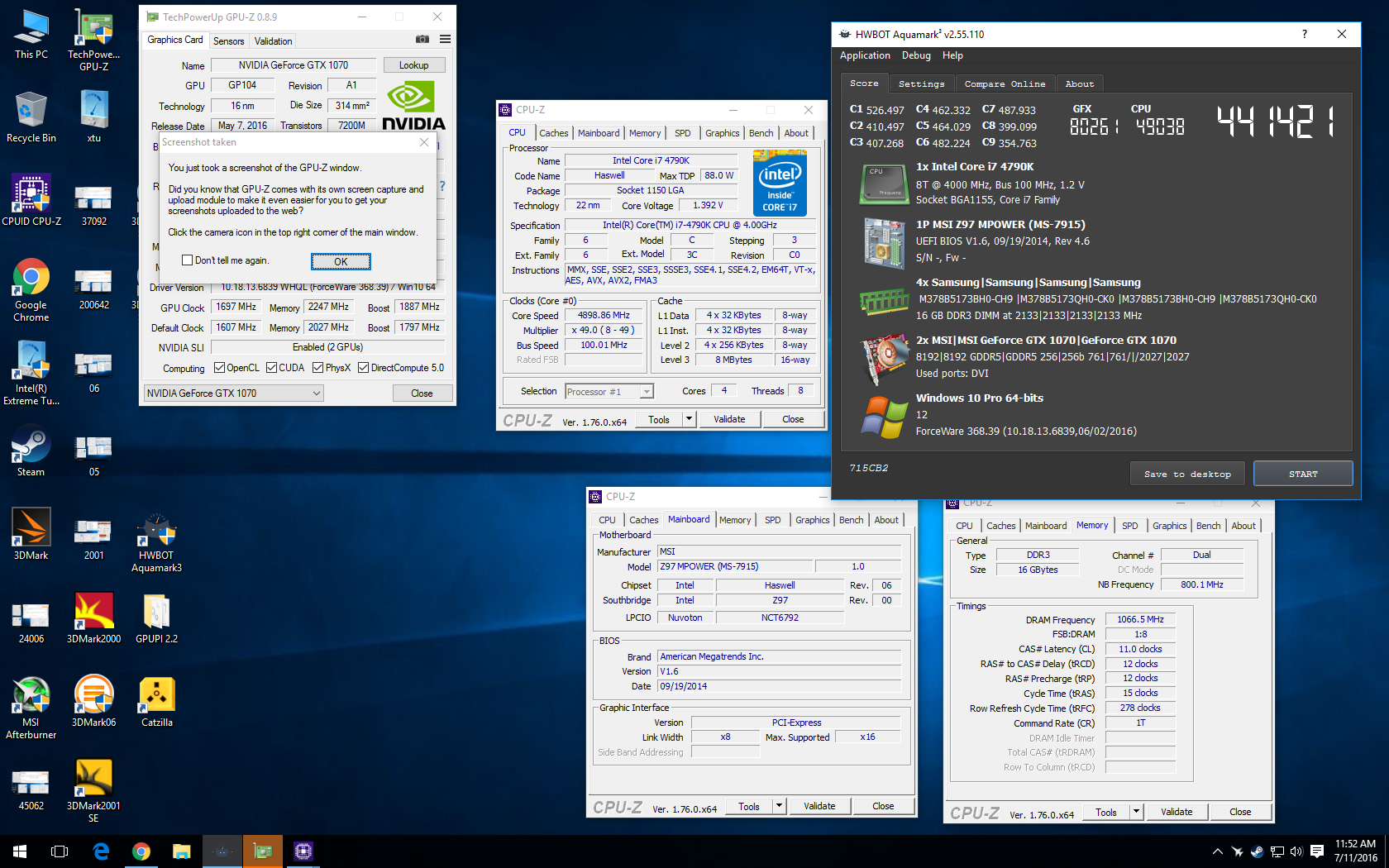1389x868 pixels.
Task: Click the Aquamark help question mark button
Action: click(1305, 34)
